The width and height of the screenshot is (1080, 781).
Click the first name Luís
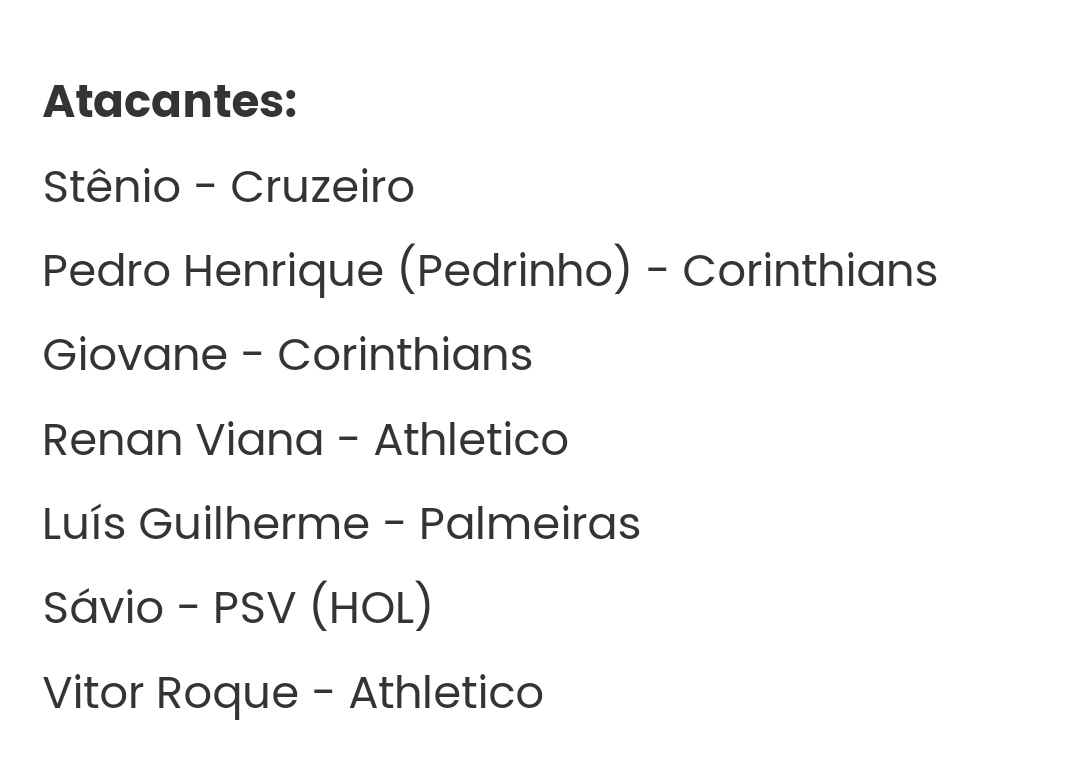[84, 524]
